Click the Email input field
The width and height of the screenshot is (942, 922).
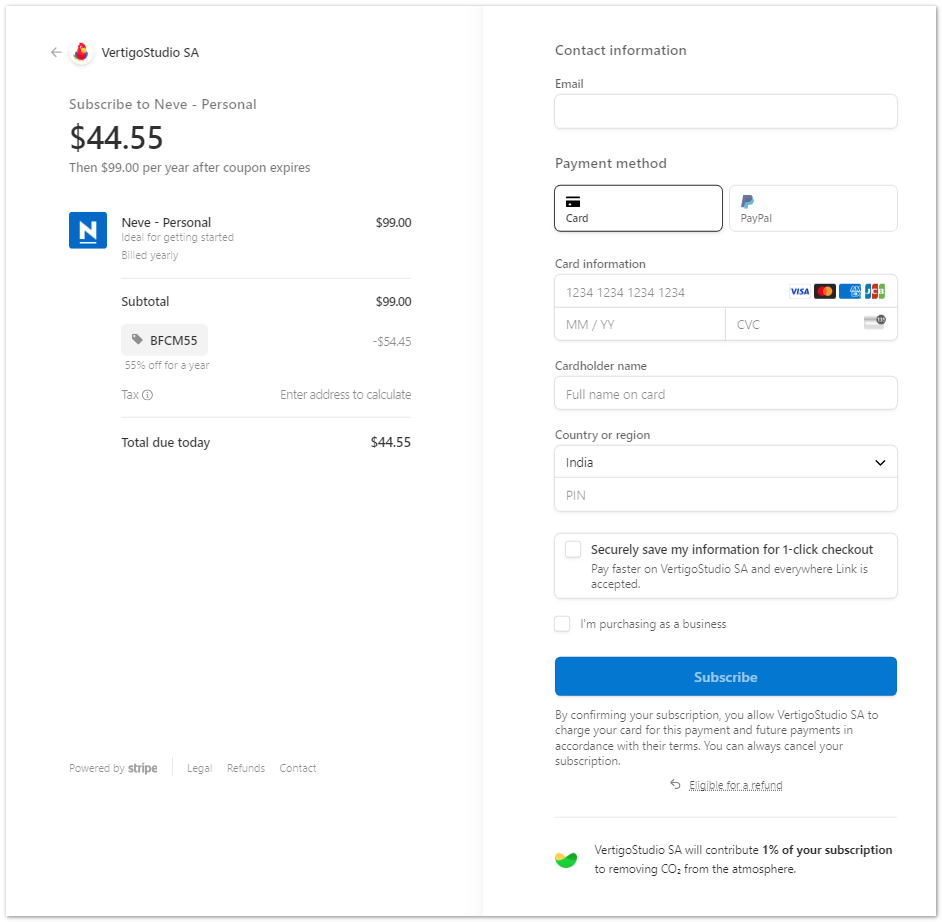725,111
